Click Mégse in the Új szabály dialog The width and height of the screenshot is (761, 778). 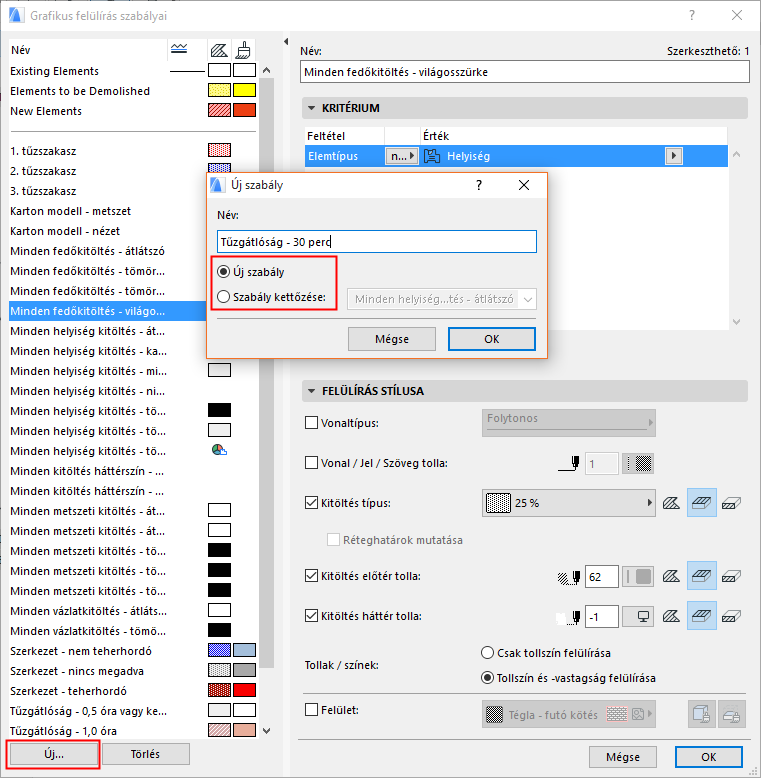(x=392, y=339)
